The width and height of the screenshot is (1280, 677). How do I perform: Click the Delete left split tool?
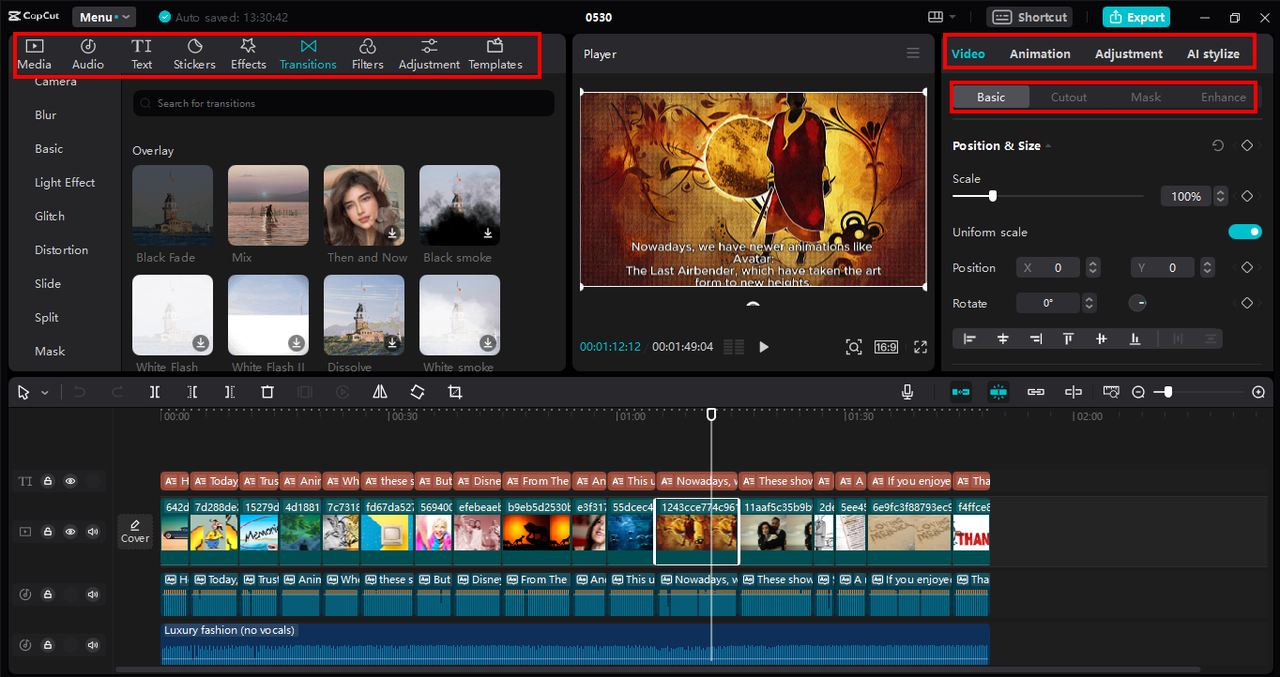tap(192, 392)
